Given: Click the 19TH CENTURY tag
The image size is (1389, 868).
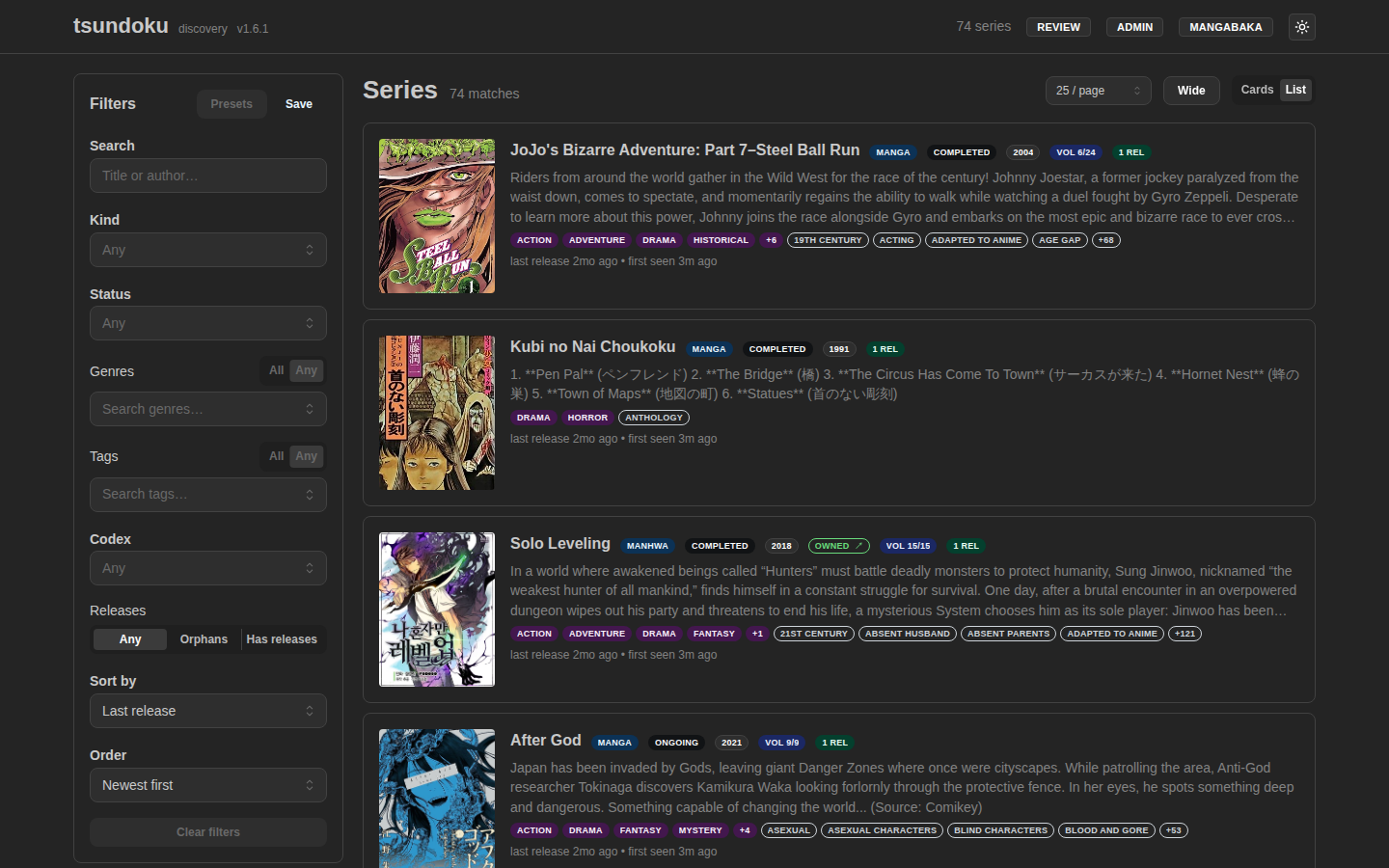Looking at the screenshot, I should (828, 240).
